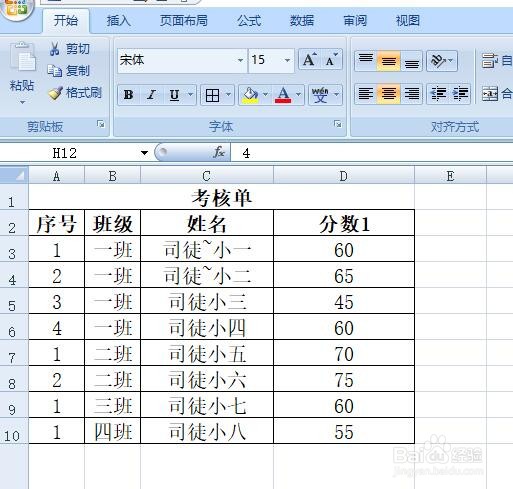
Task: Toggle italic formatting
Action: pos(152,95)
